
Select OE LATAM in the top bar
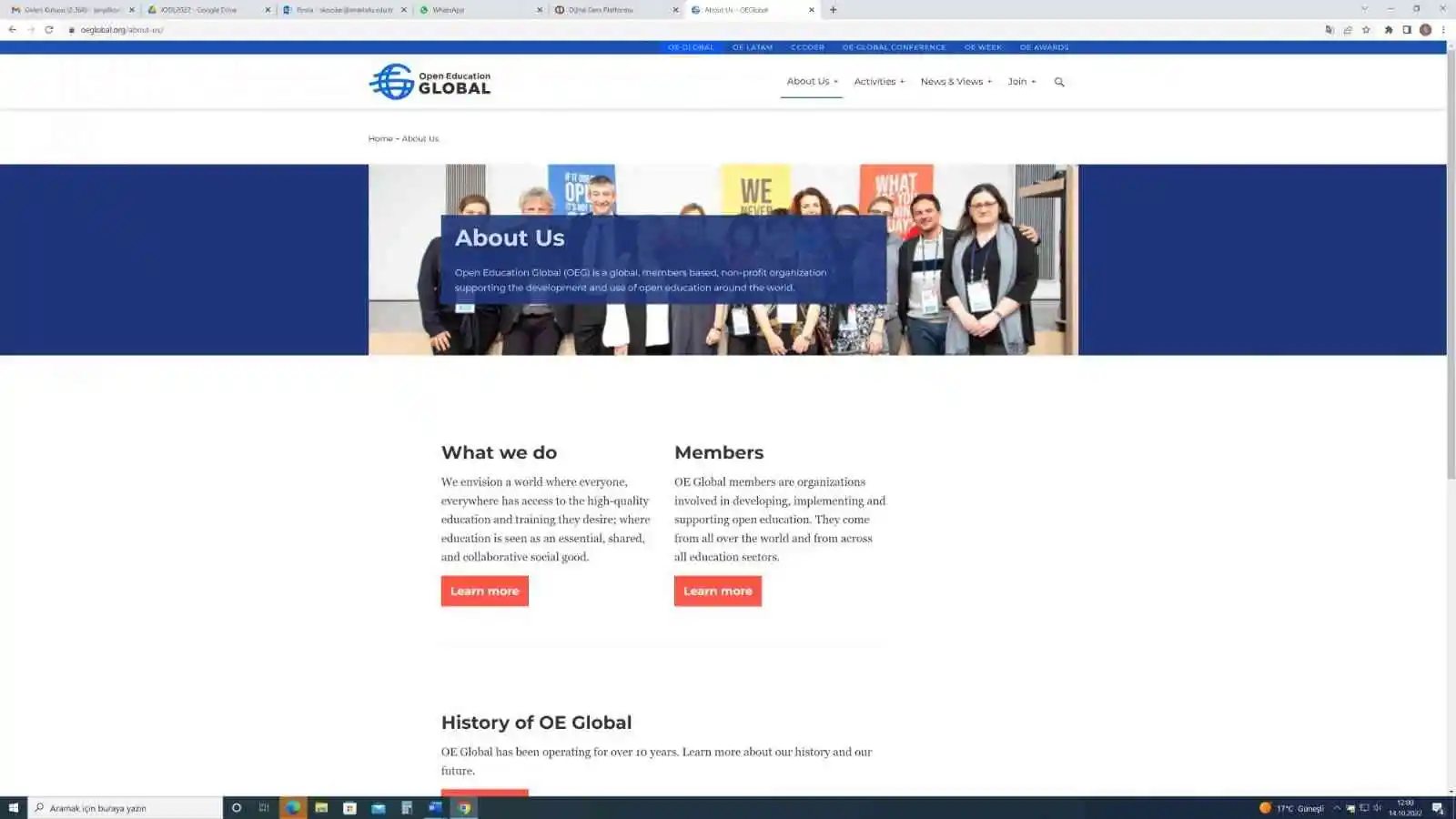[x=753, y=47]
